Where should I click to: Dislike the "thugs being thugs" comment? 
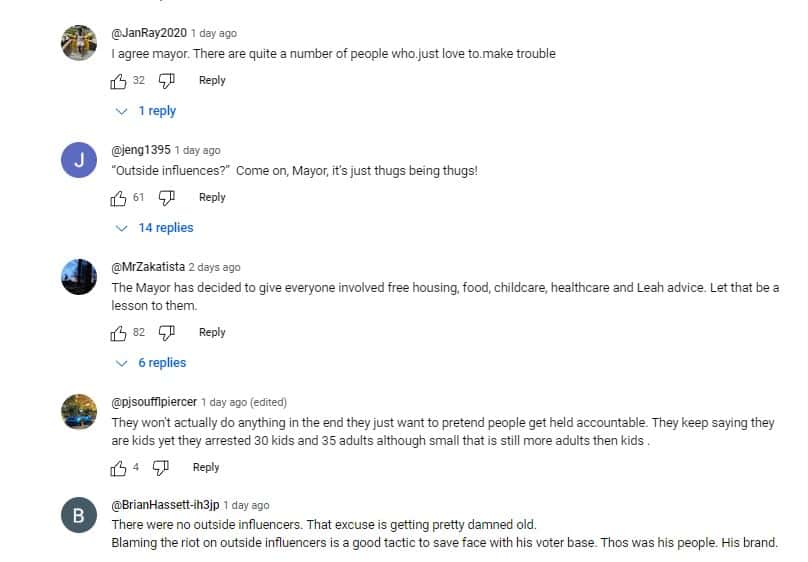click(167, 198)
